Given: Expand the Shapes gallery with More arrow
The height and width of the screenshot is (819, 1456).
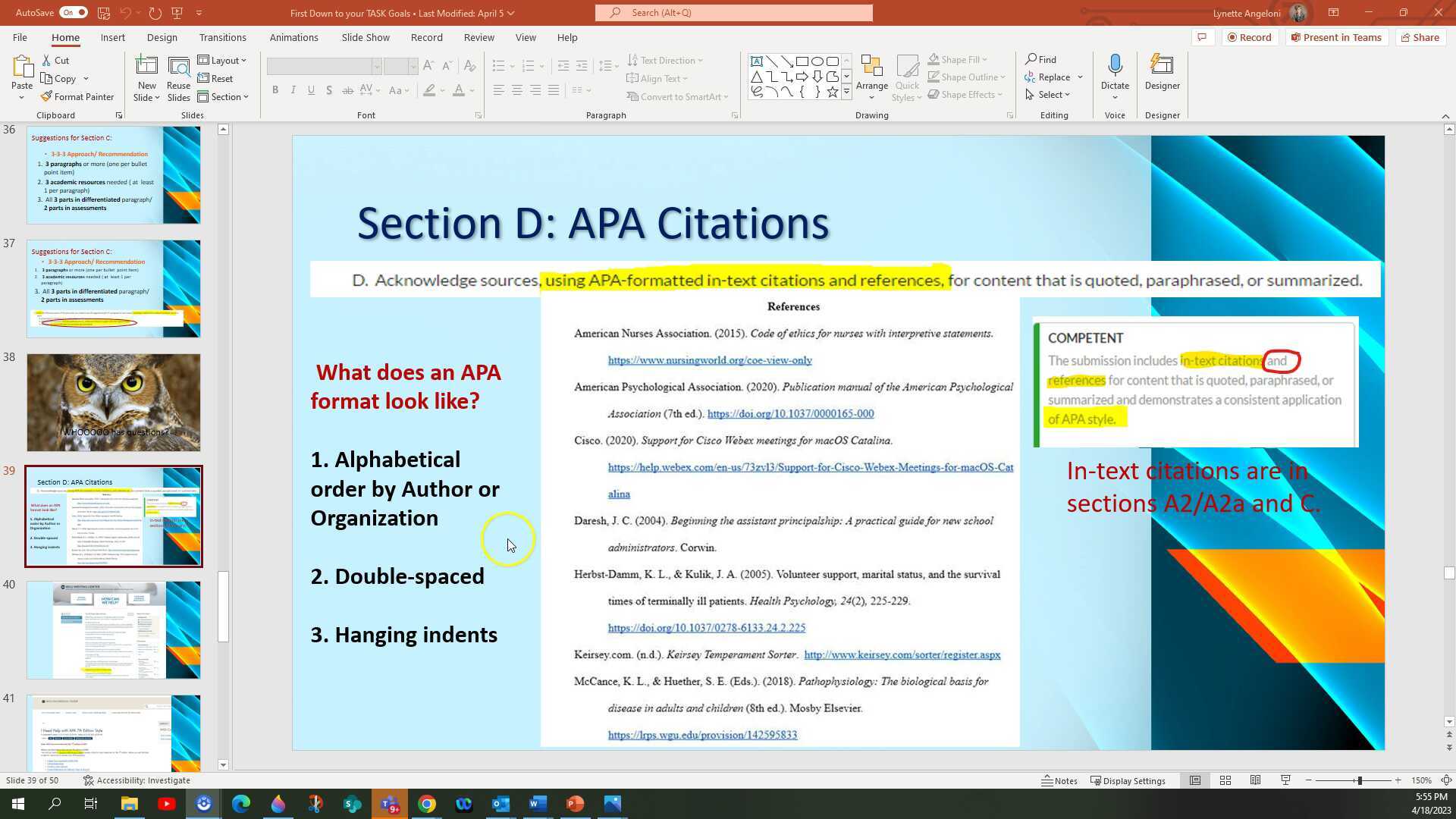Looking at the screenshot, I should (846, 92).
